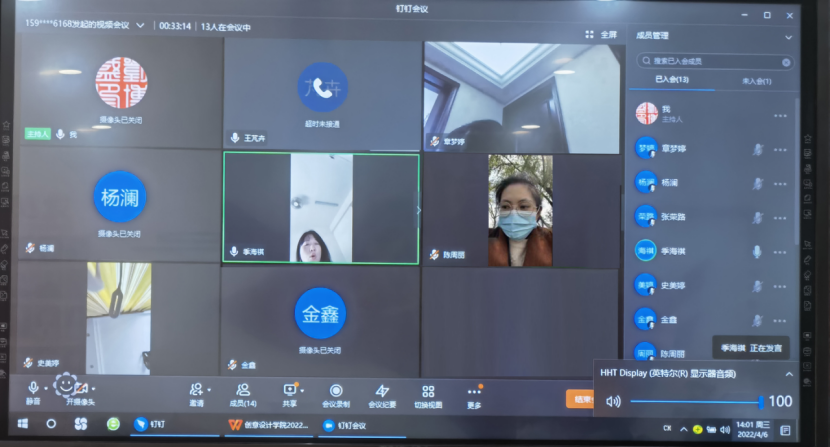Toggle microphone for 季海琪 in member list

757,251
